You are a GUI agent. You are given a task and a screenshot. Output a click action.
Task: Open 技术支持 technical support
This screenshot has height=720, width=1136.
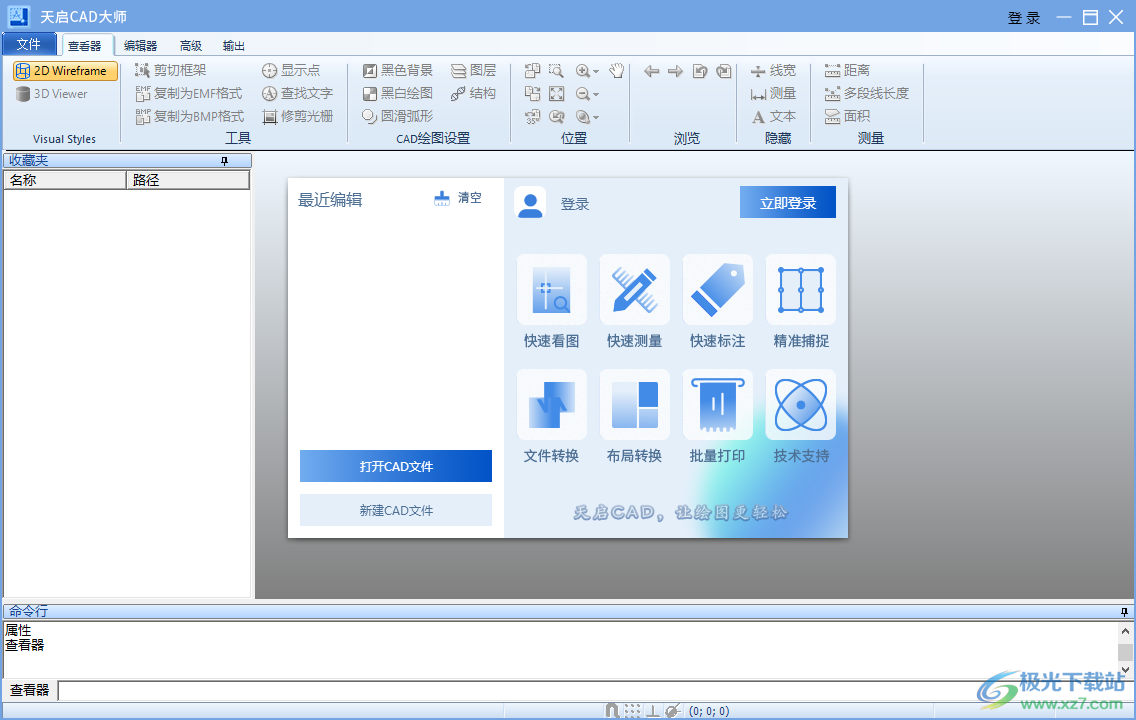point(801,417)
